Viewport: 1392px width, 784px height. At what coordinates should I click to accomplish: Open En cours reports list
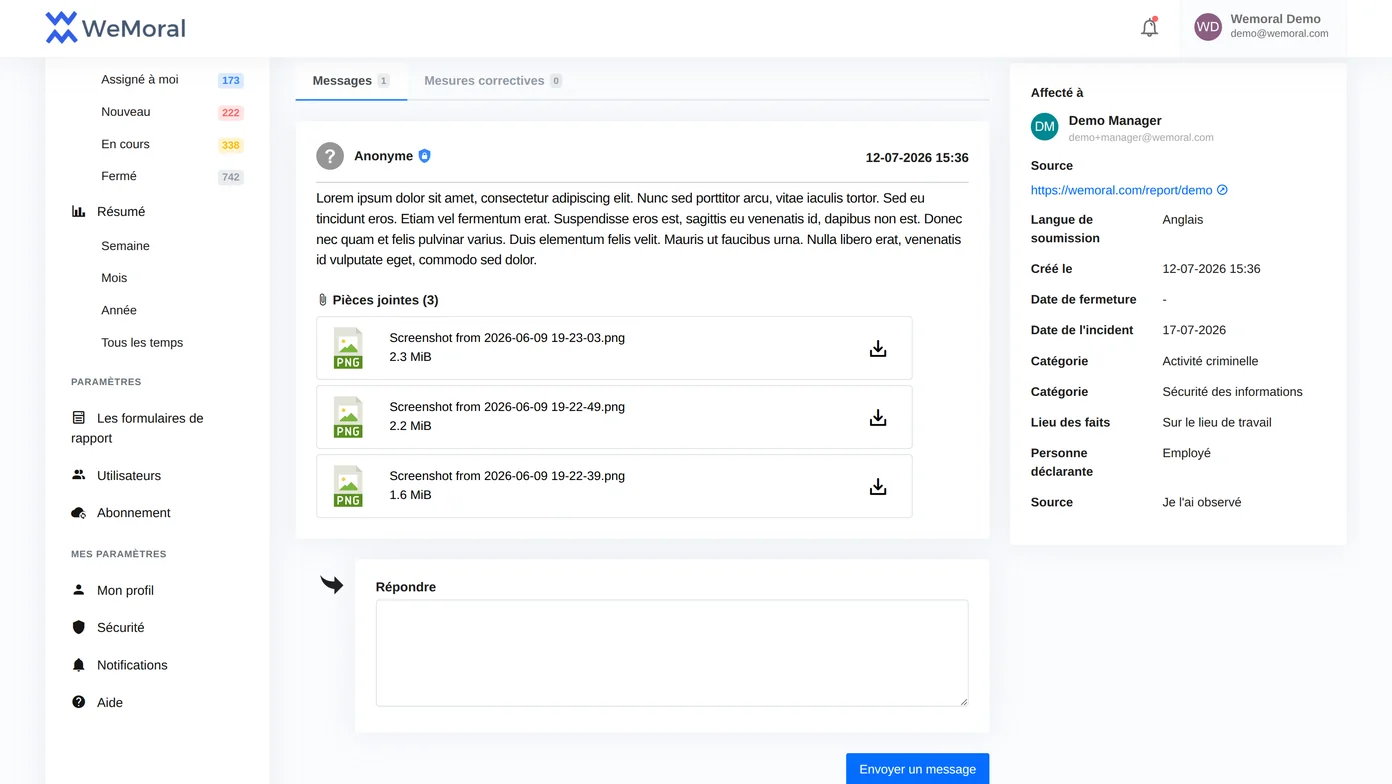coord(125,144)
